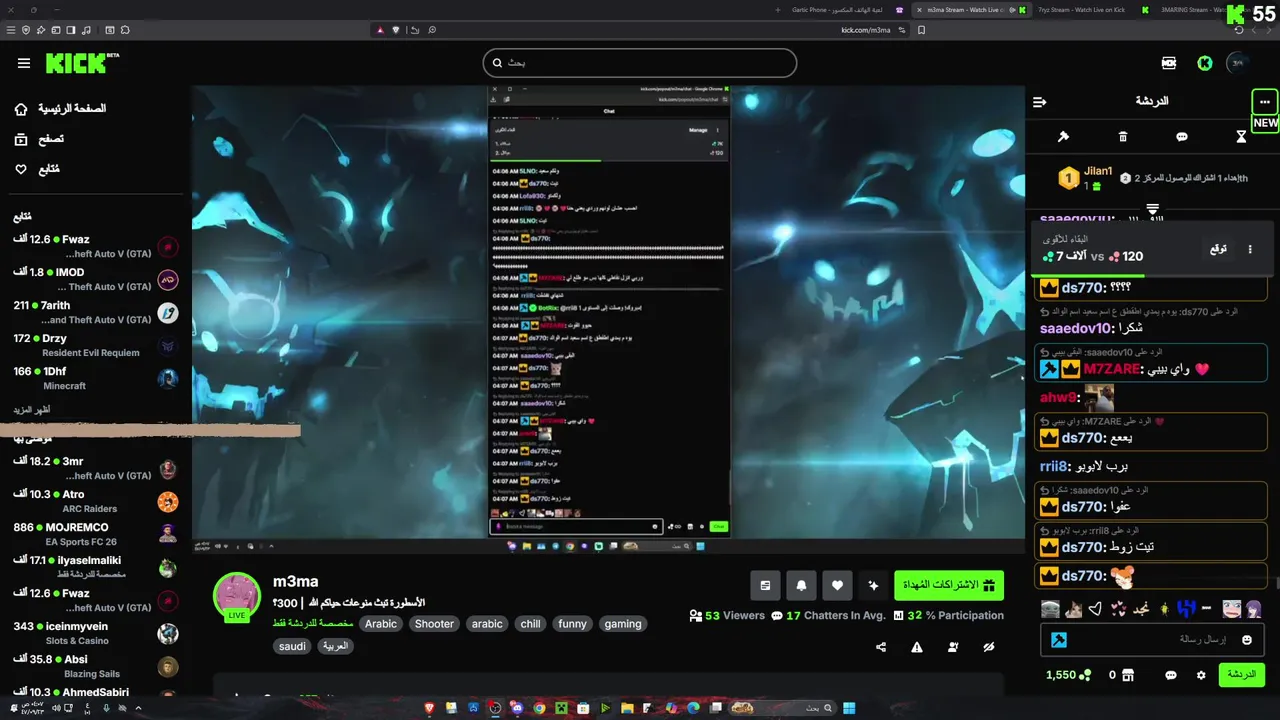Open the channel points shop icon
Image resolution: width=1280 pixels, height=720 pixels.
tap(1127, 675)
